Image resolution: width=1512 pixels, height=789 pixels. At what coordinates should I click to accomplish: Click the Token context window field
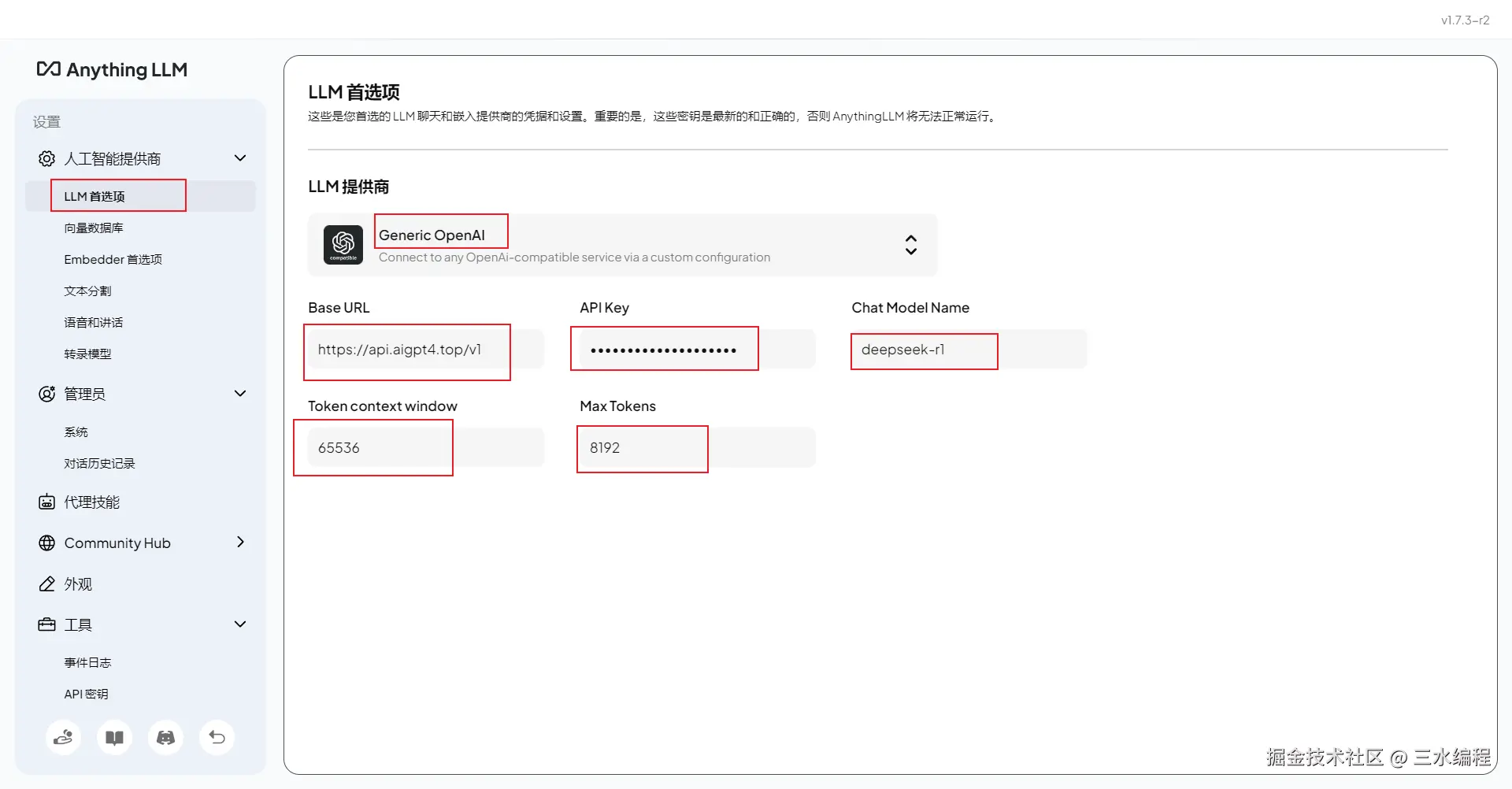[426, 447]
